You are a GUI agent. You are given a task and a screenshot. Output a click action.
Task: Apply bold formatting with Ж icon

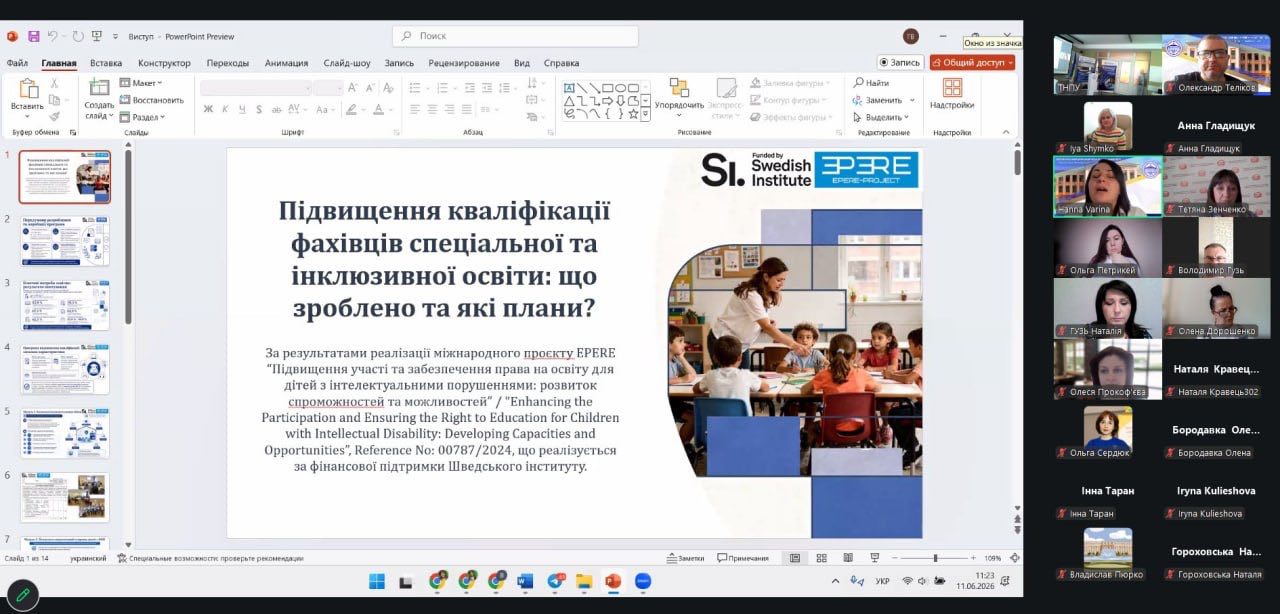[208, 109]
